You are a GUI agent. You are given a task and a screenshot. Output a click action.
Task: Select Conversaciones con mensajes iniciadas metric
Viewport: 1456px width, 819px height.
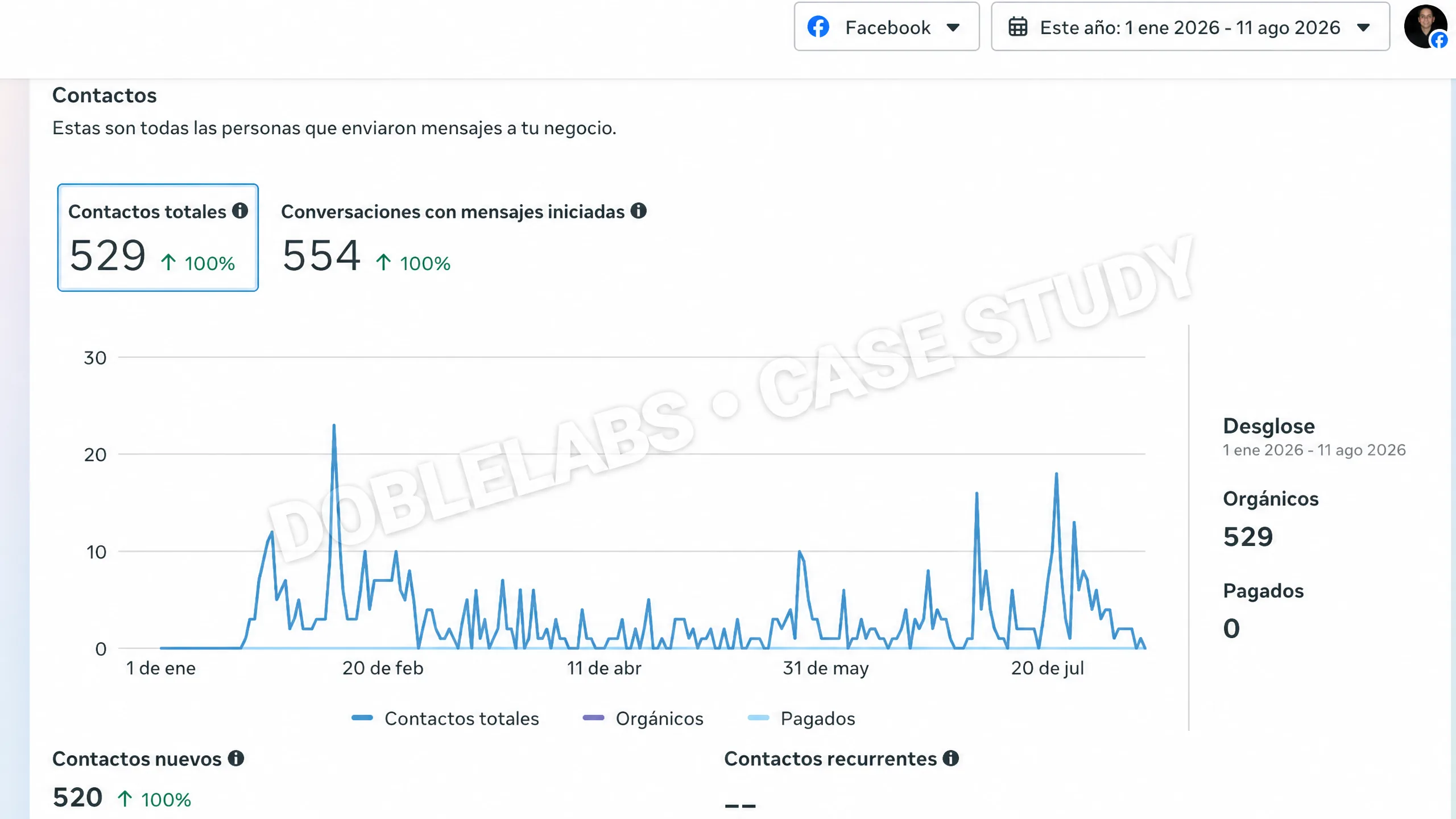(x=464, y=237)
